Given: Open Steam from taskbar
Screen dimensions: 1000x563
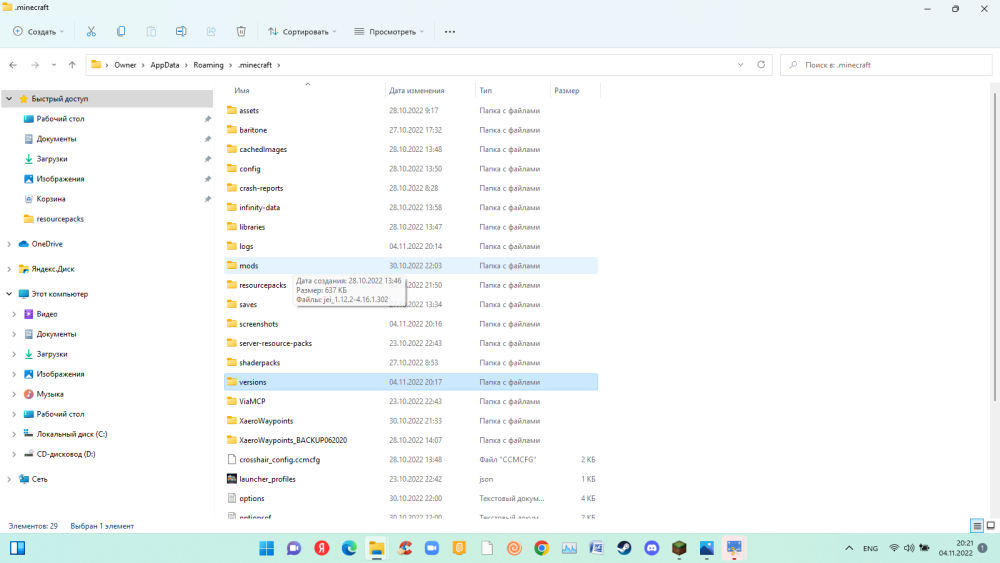Looking at the screenshot, I should pos(624,548).
